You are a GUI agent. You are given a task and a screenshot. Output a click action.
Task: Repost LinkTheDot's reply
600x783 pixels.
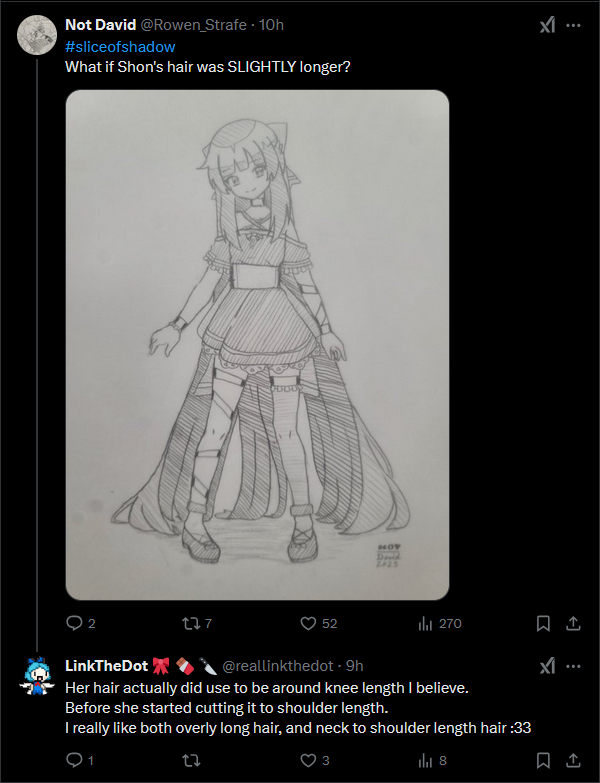(189, 761)
